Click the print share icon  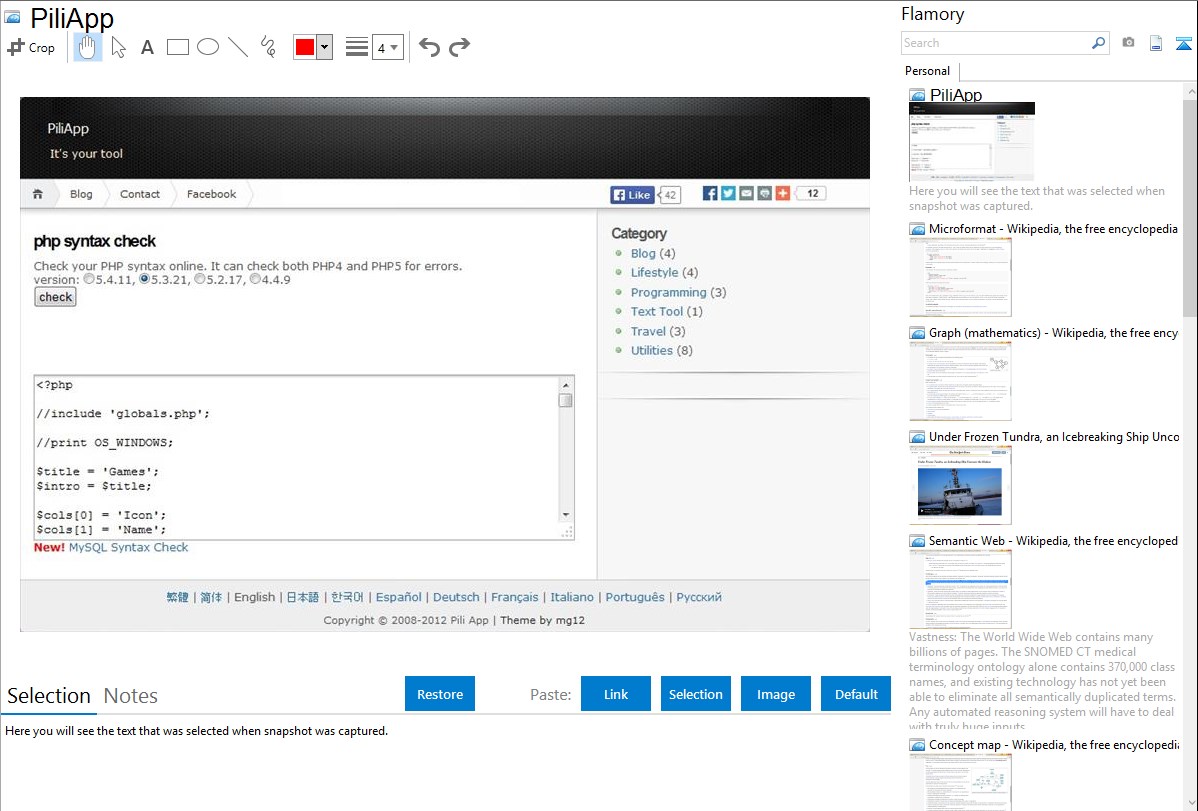(765, 193)
